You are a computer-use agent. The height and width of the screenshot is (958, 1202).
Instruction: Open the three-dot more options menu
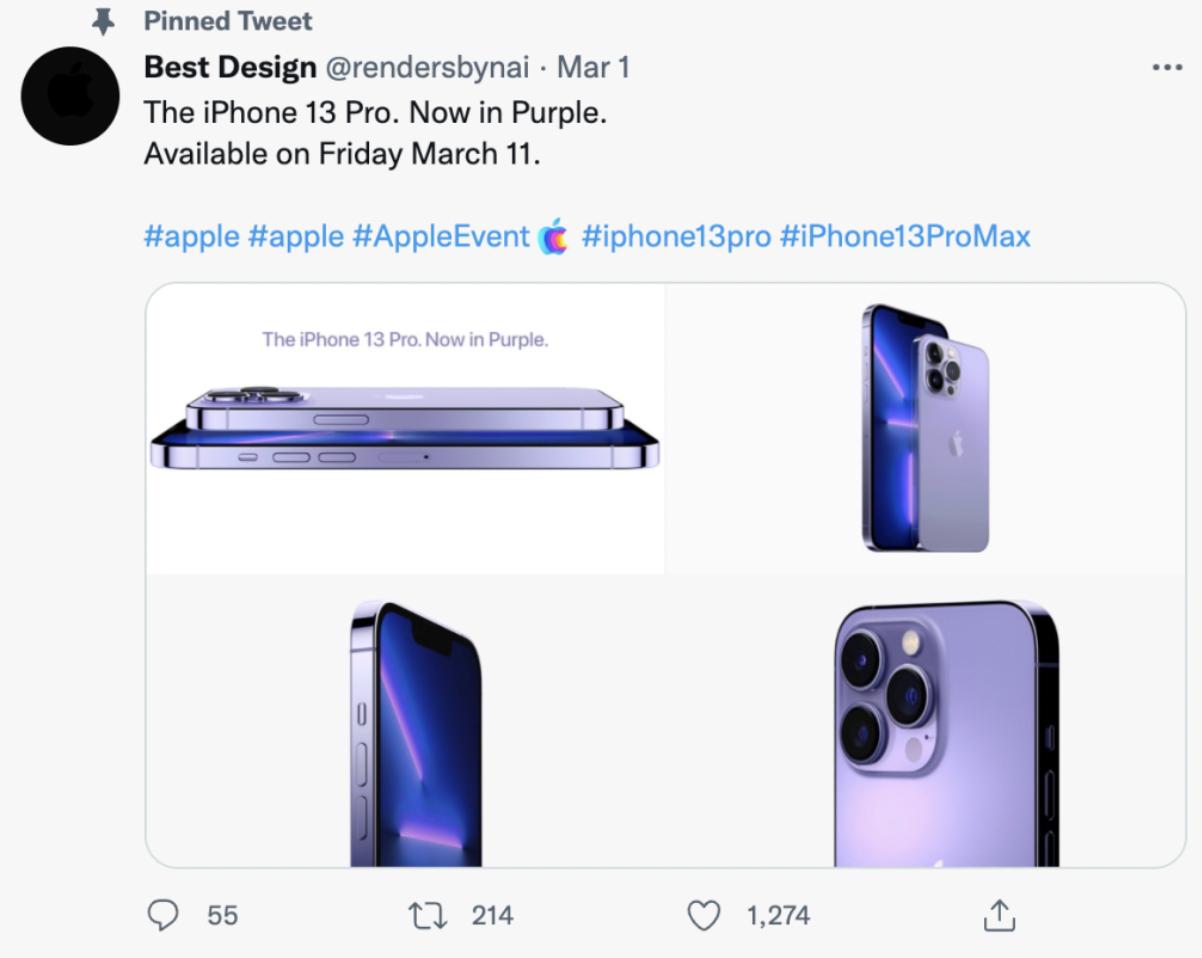[x=1167, y=68]
